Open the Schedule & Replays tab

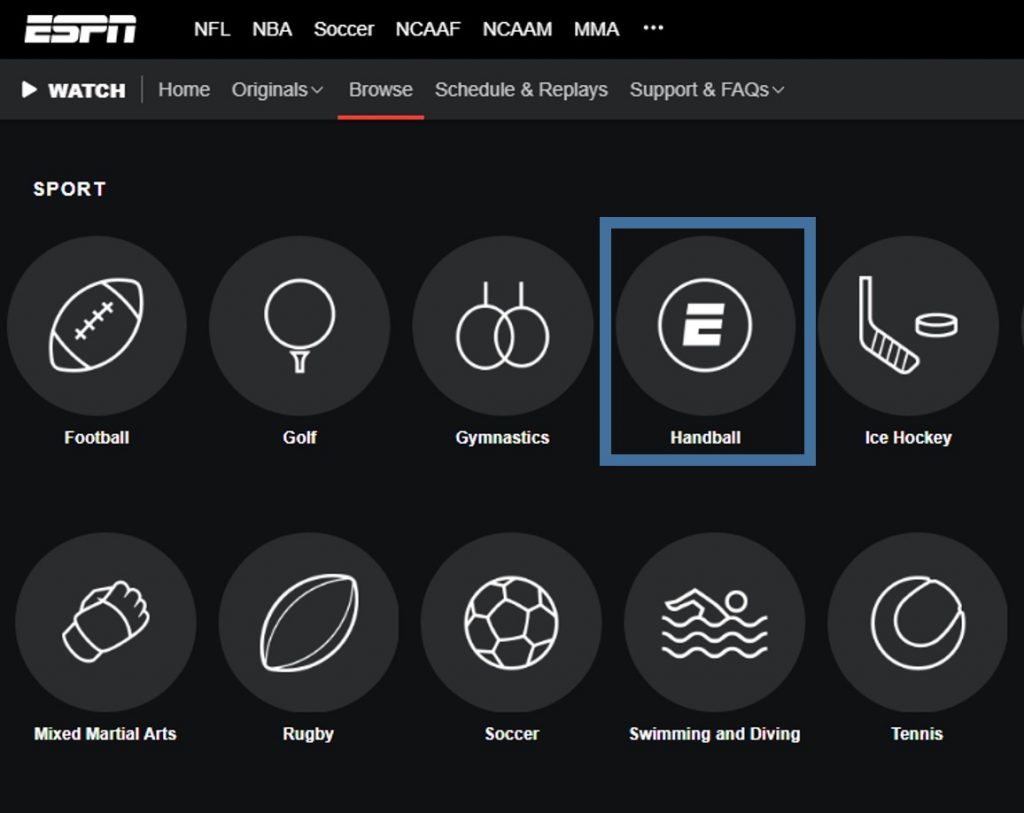521,89
